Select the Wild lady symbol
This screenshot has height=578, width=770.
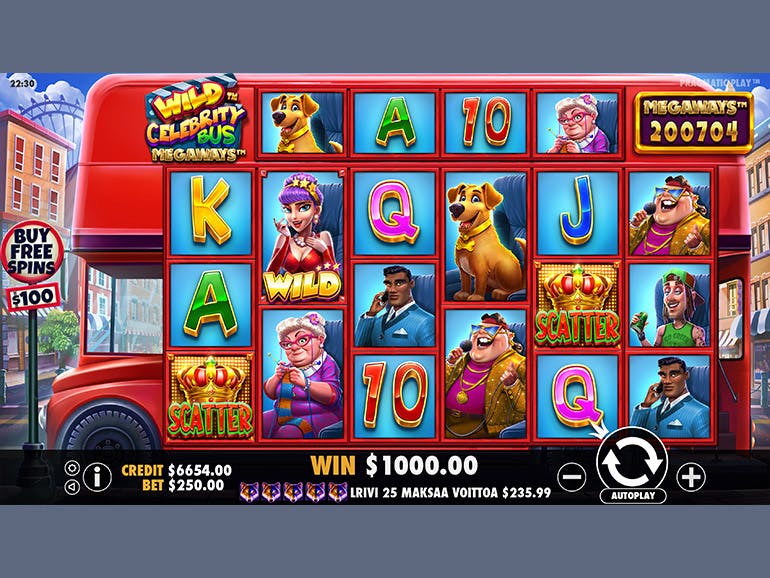(x=302, y=236)
